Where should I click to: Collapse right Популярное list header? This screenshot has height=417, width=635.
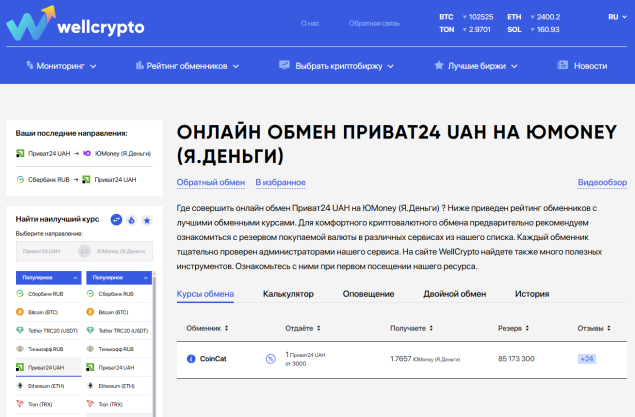click(119, 278)
